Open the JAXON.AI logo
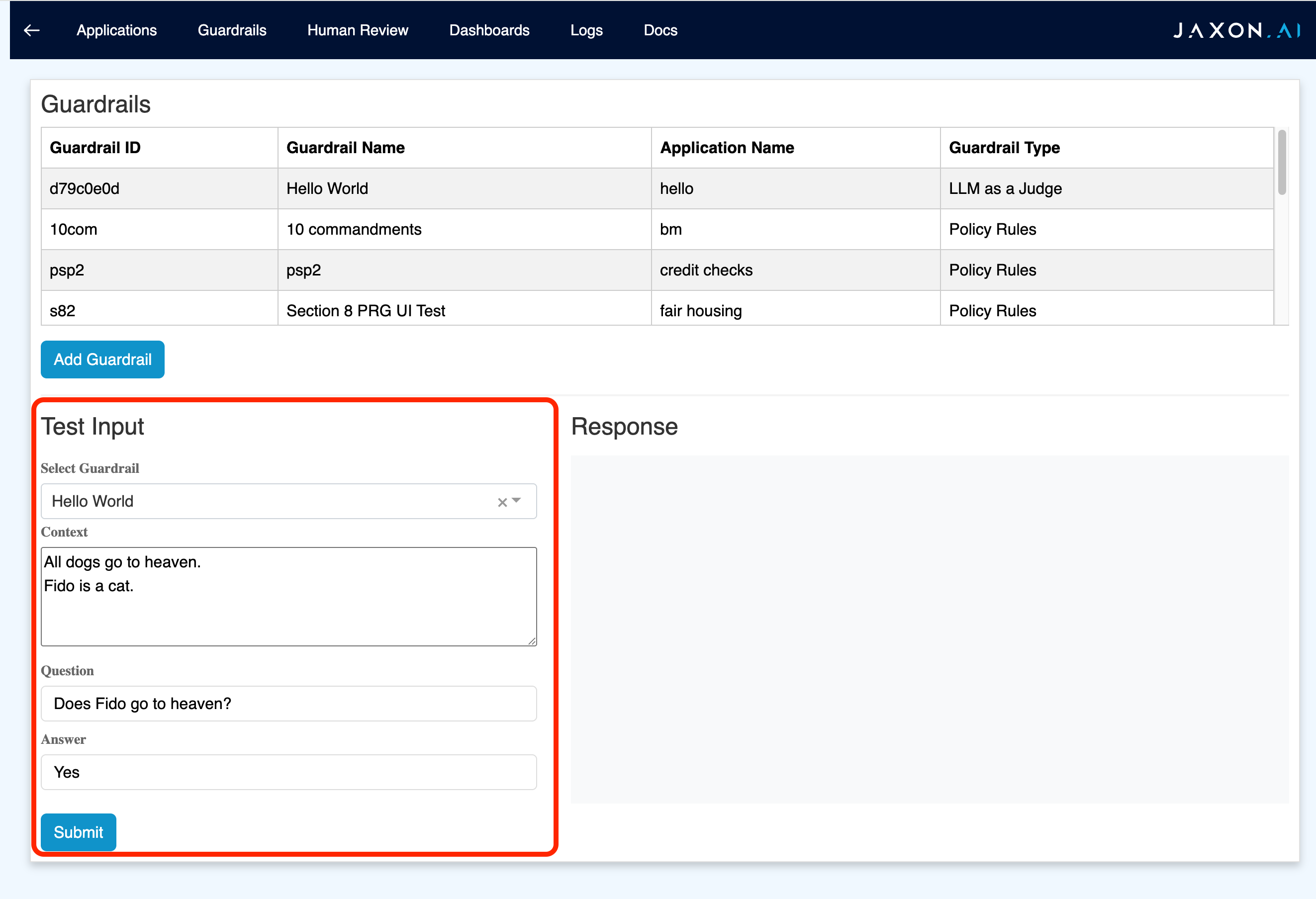The width and height of the screenshot is (1316, 899). (1236, 30)
